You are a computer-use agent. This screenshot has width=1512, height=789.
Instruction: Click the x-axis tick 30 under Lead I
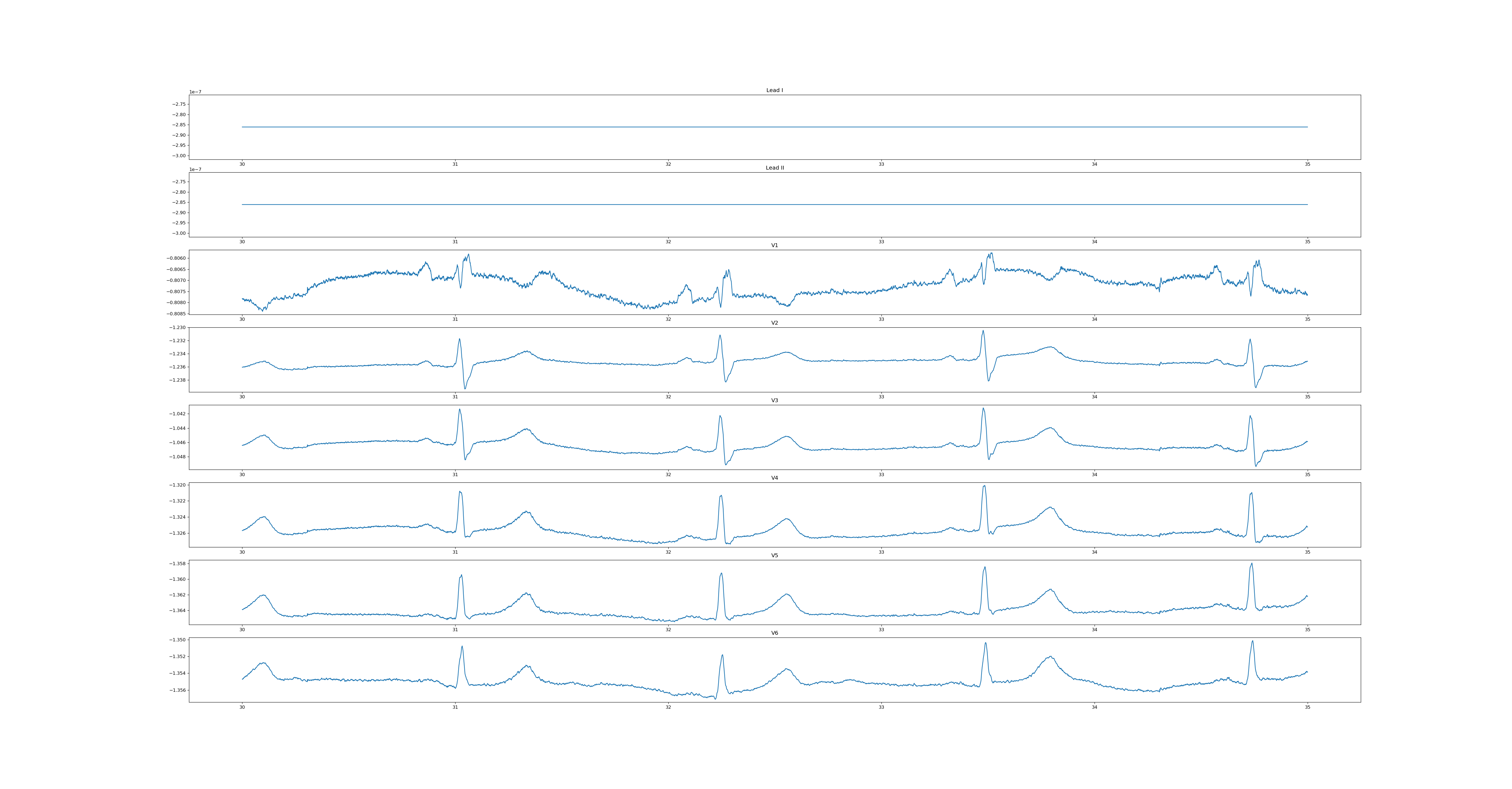(242, 164)
